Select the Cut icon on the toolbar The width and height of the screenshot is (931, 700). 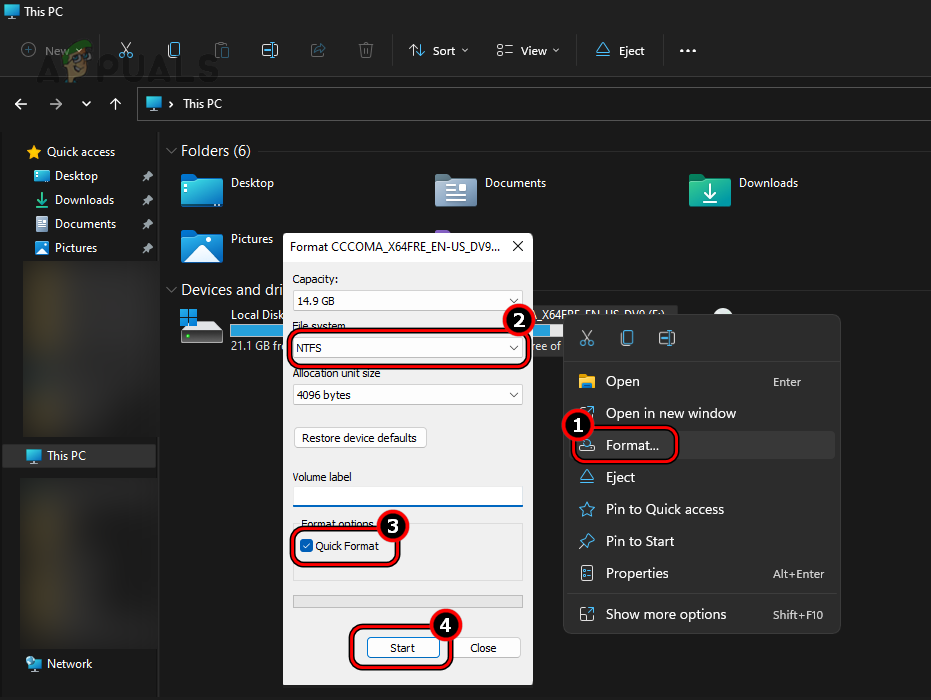click(125, 50)
